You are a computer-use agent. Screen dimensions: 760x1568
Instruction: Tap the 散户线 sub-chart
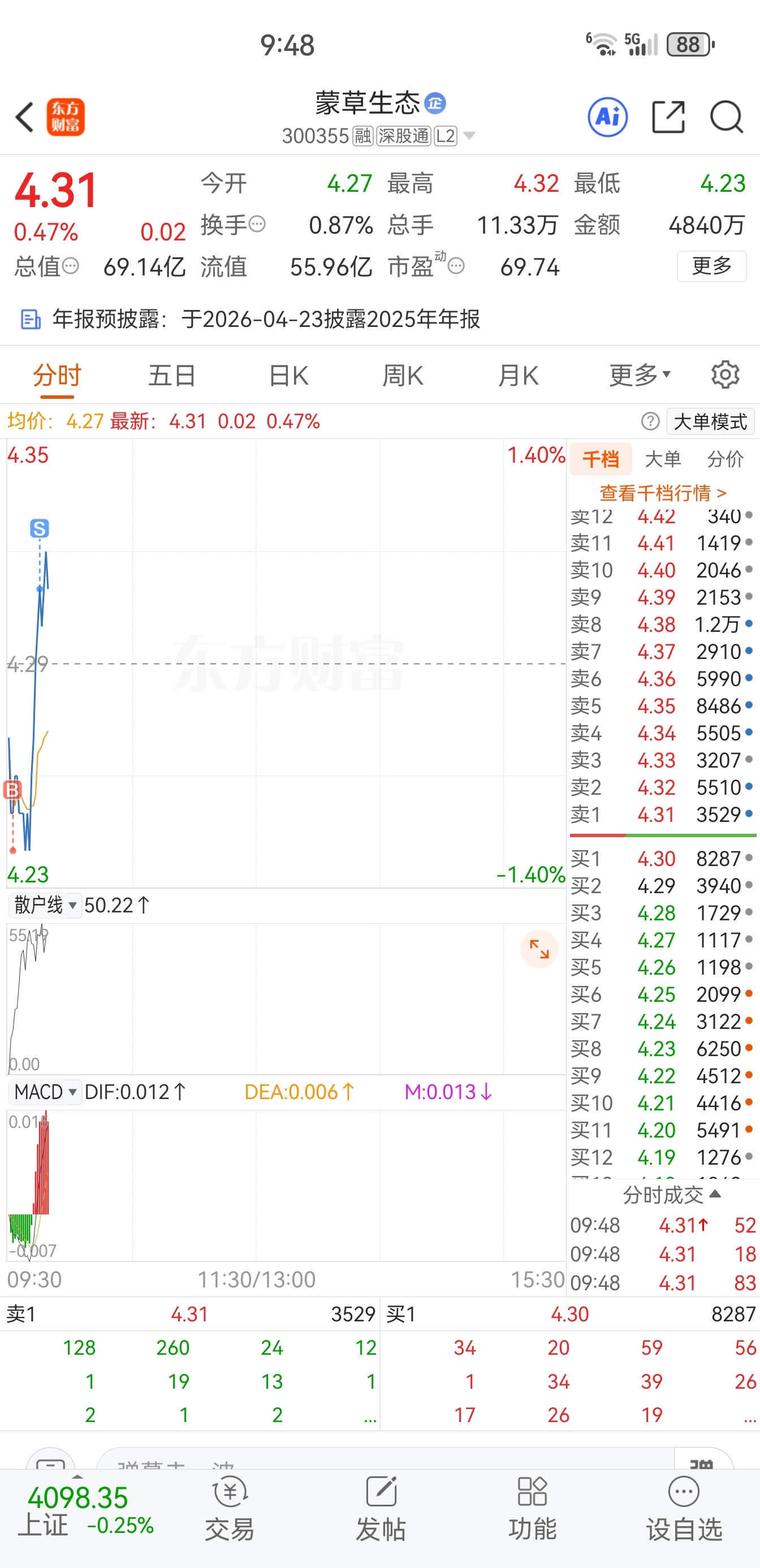(286, 998)
